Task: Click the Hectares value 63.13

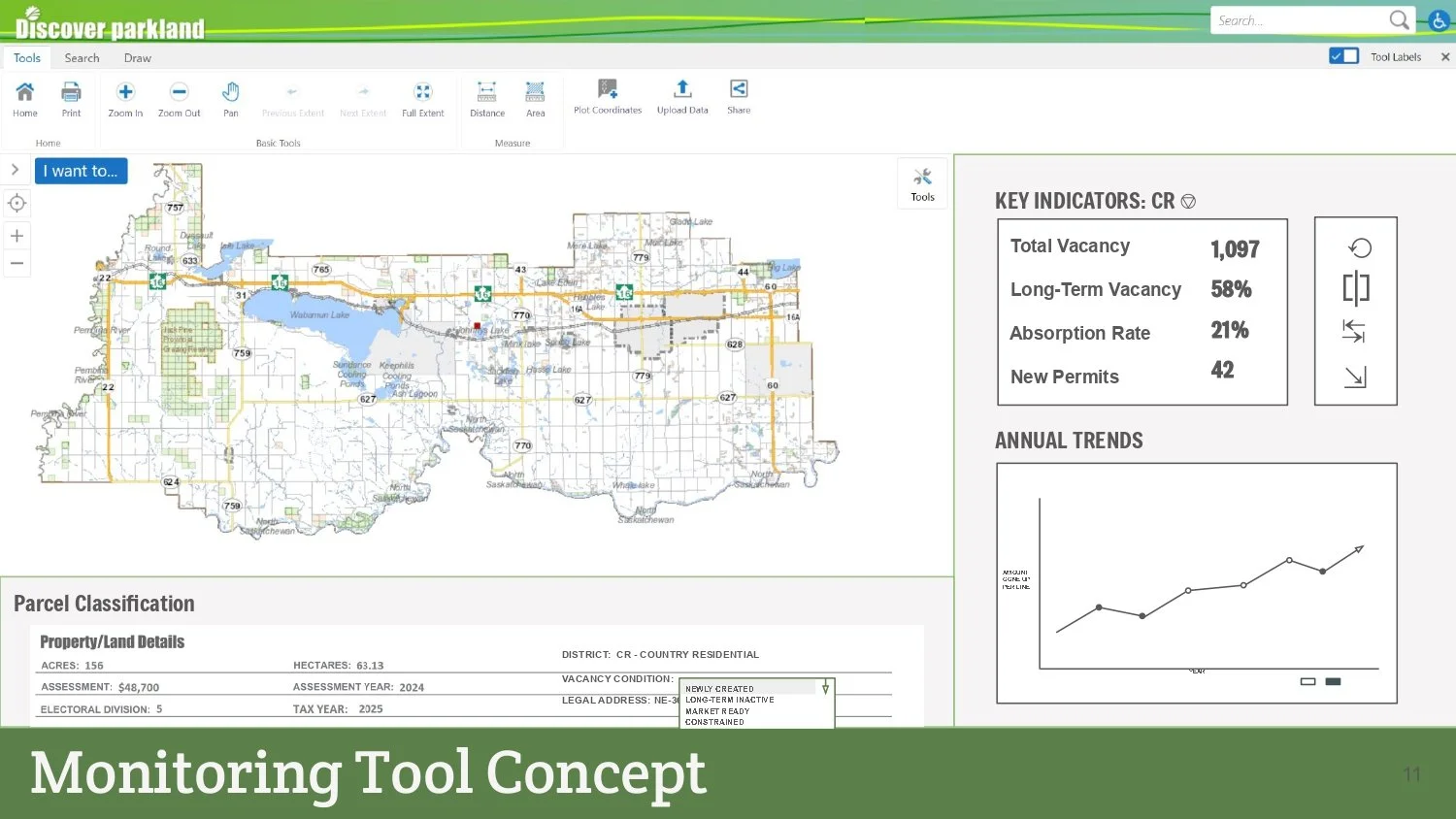Action: click(x=370, y=666)
